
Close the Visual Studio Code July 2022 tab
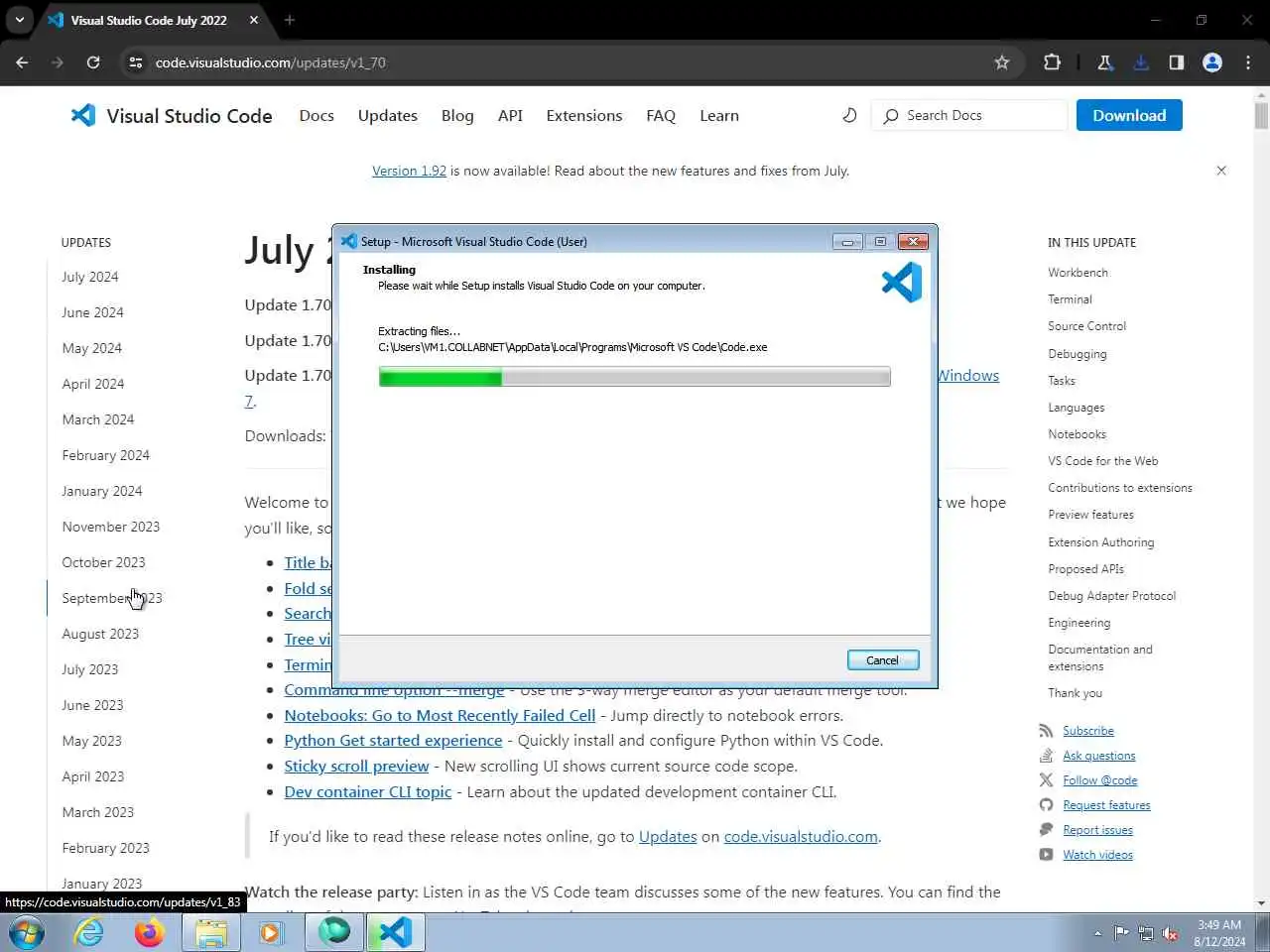click(254, 20)
